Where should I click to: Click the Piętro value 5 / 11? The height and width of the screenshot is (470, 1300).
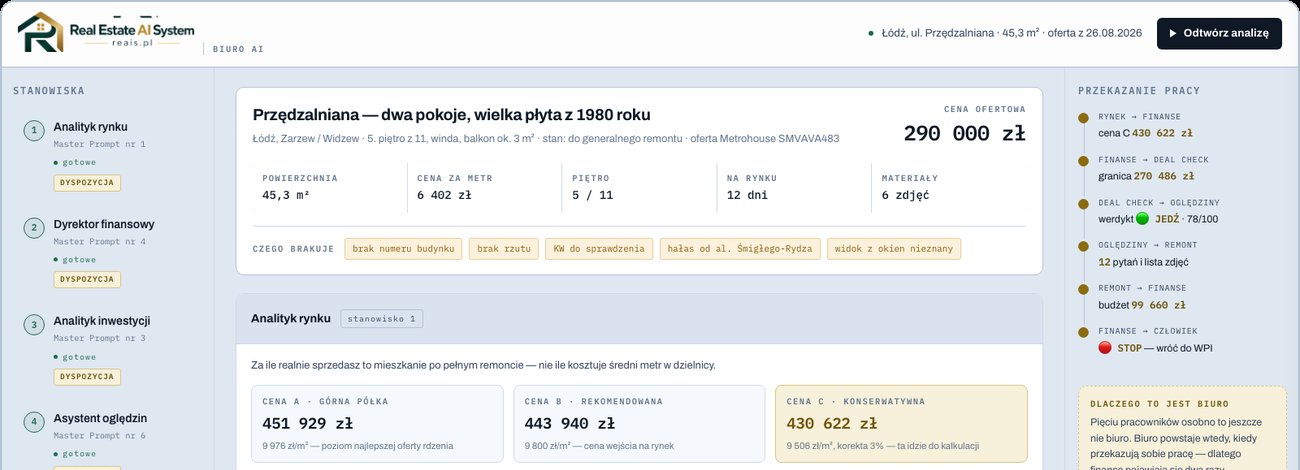click(x=592, y=195)
